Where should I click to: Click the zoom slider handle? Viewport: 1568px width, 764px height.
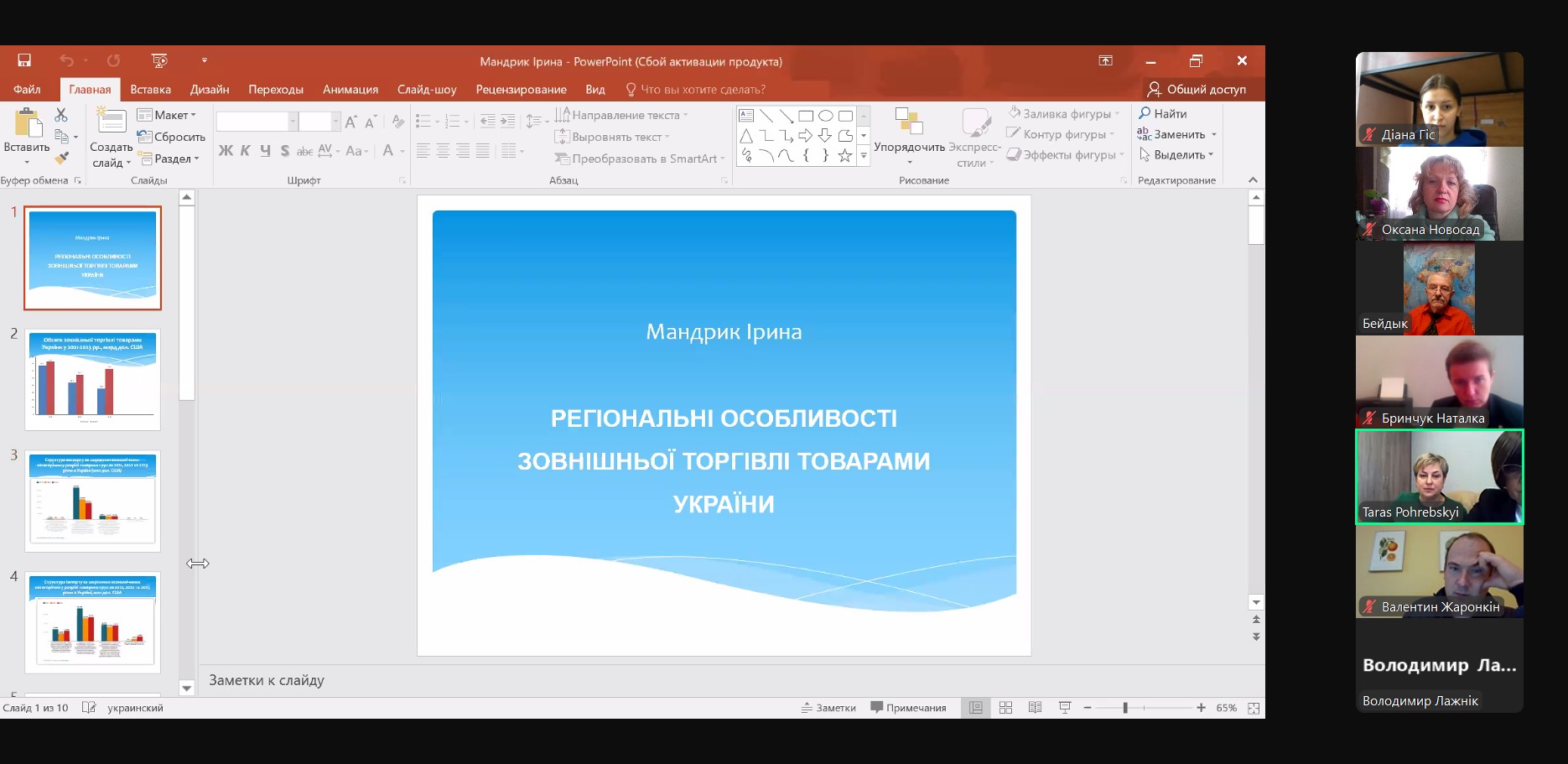pos(1125,708)
